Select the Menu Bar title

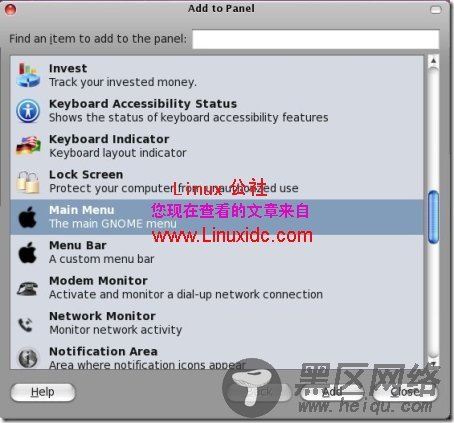78,245
